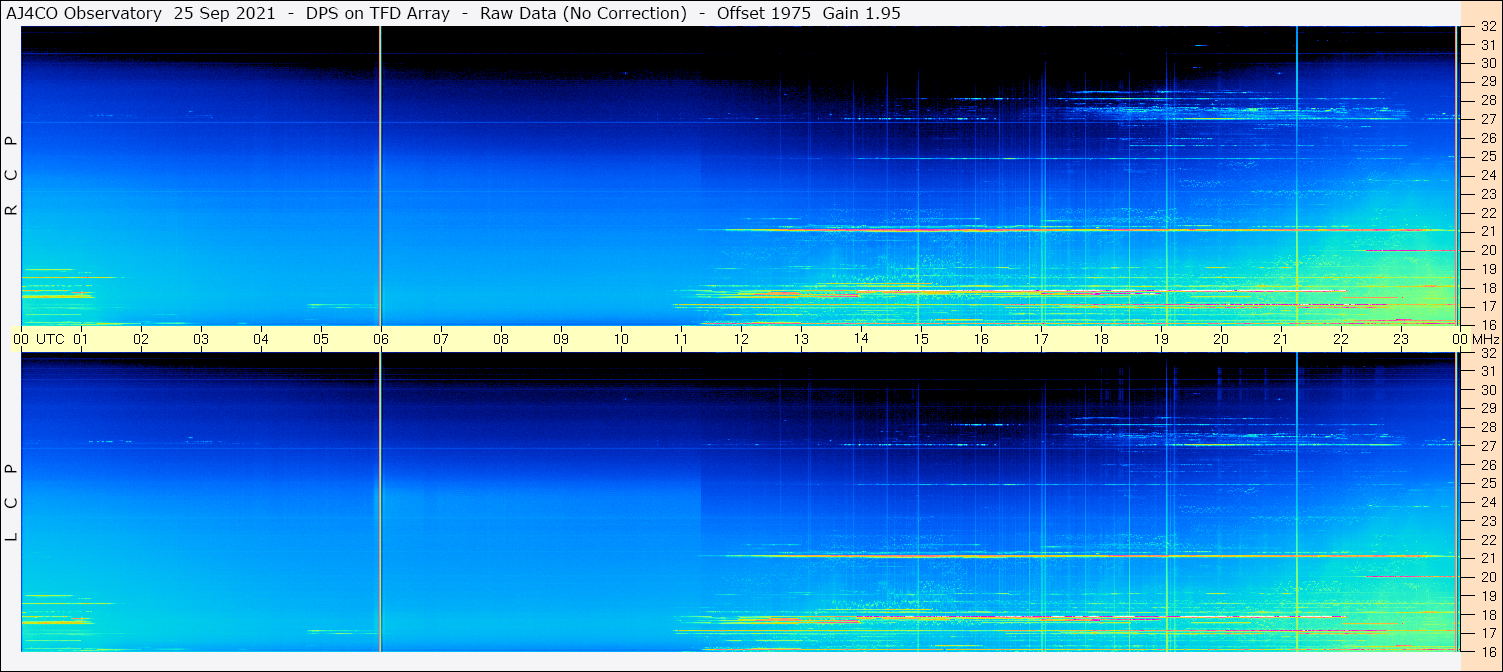
Task: Click the 26 MHz tick on LCP frequency scale
Action: 1488,465
